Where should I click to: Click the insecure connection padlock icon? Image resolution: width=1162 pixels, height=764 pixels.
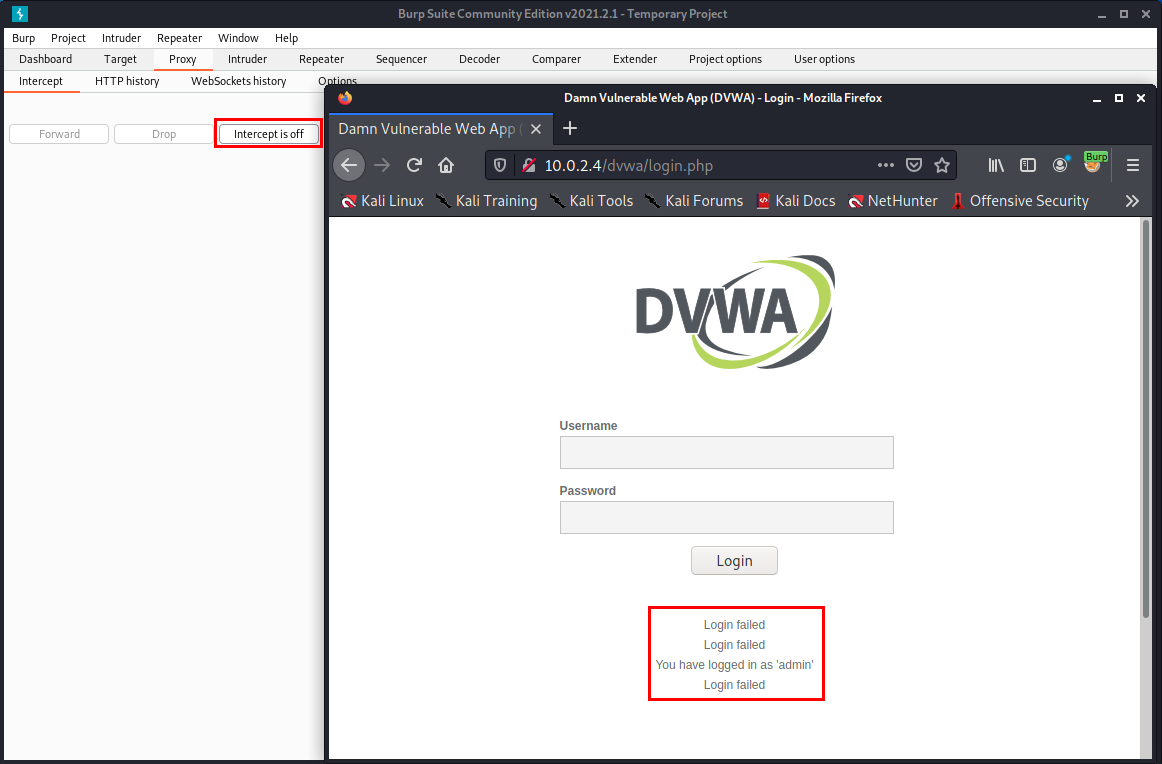tap(528, 165)
